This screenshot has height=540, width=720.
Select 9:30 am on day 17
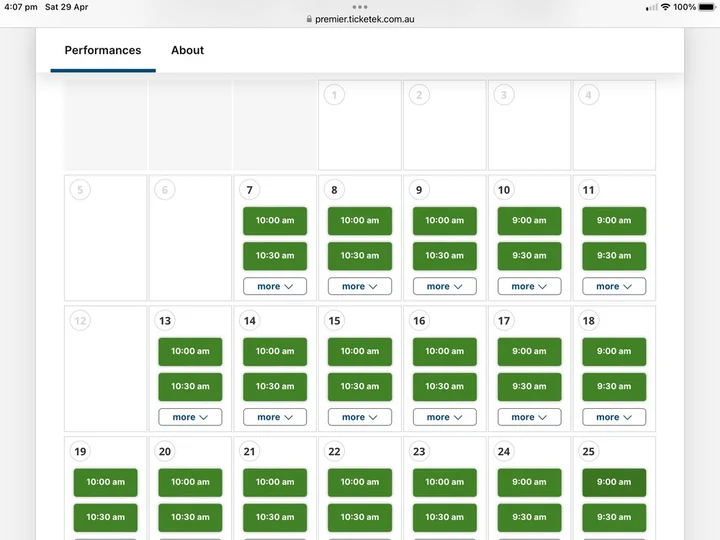(x=529, y=387)
